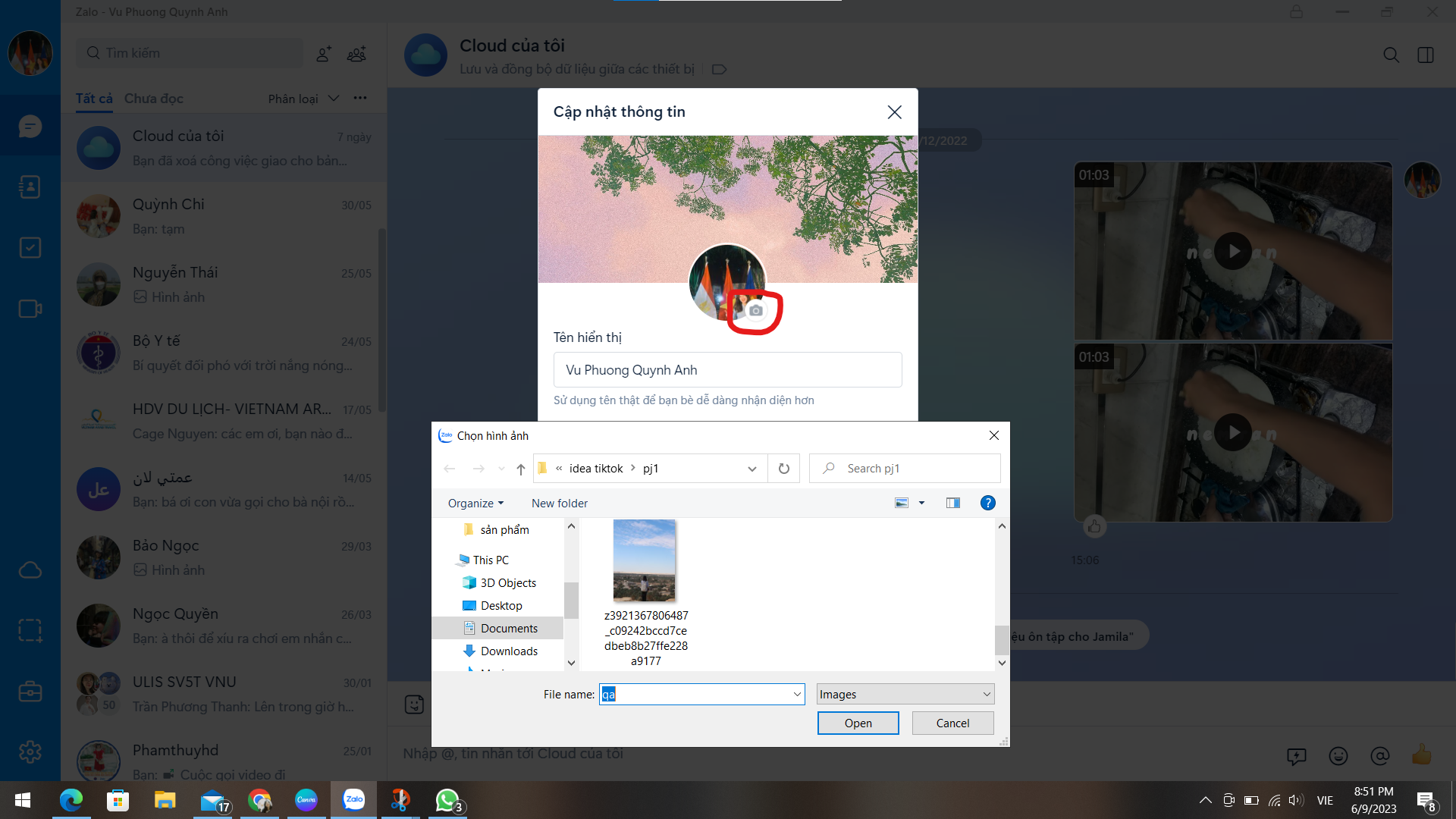Click the Tìm kiếm search box in Zalo

[190, 53]
